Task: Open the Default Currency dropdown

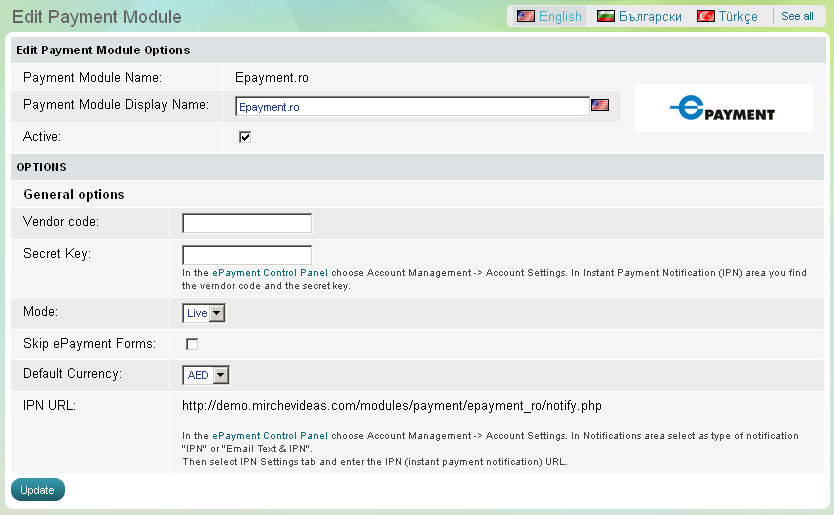Action: [206, 375]
